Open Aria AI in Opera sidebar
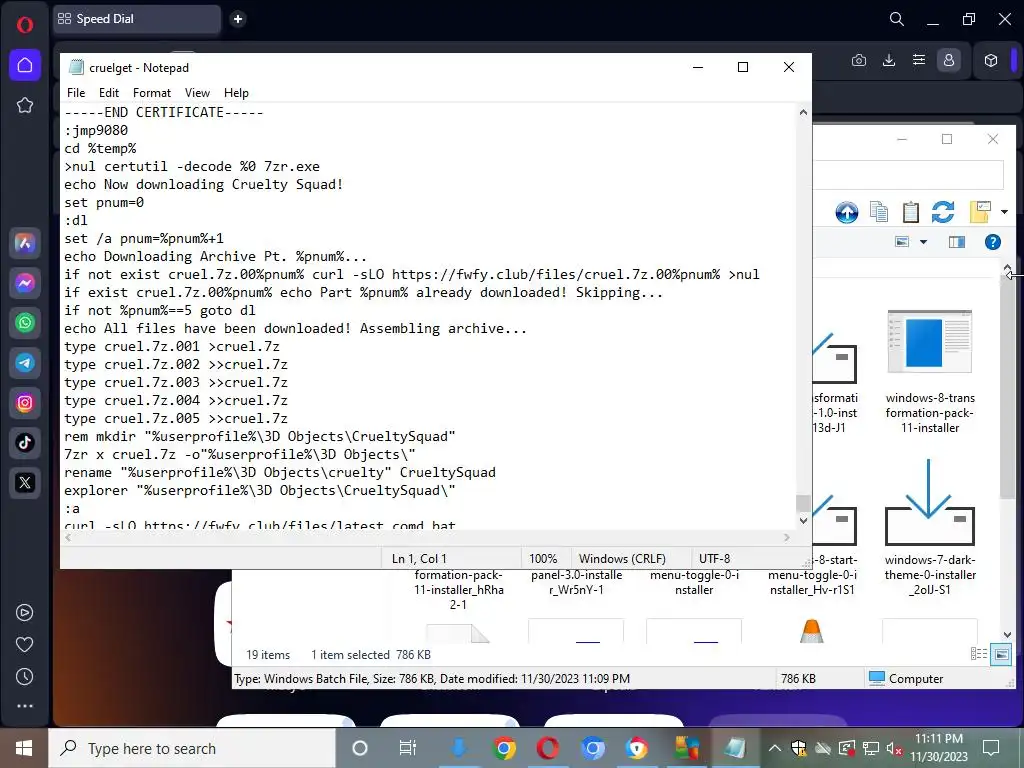This screenshot has height=768, width=1024. tap(25, 243)
